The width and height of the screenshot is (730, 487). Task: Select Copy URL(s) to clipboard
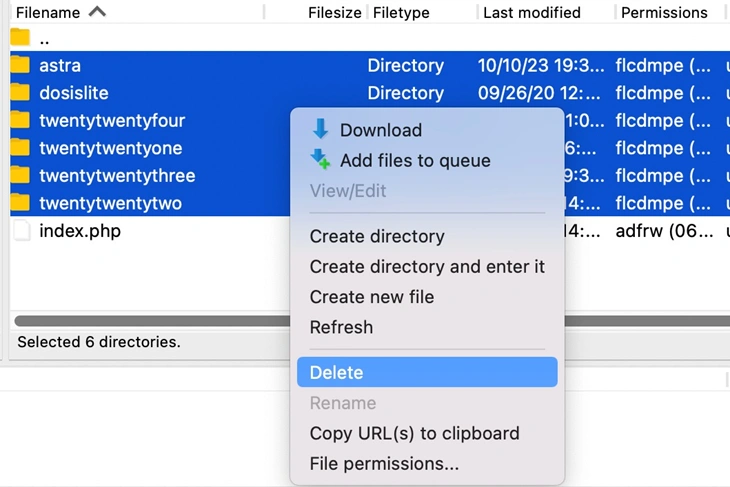(427, 433)
